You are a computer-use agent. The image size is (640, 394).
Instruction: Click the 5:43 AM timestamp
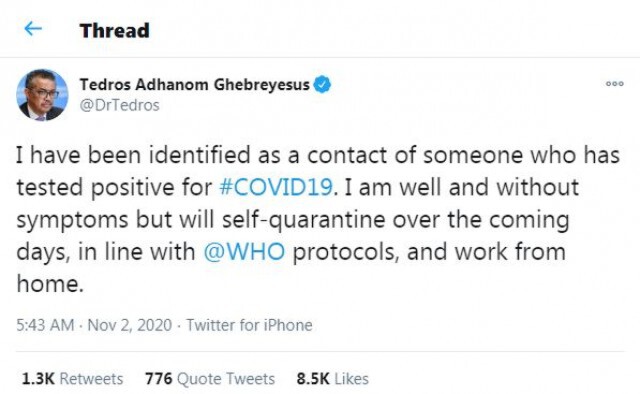(45, 325)
